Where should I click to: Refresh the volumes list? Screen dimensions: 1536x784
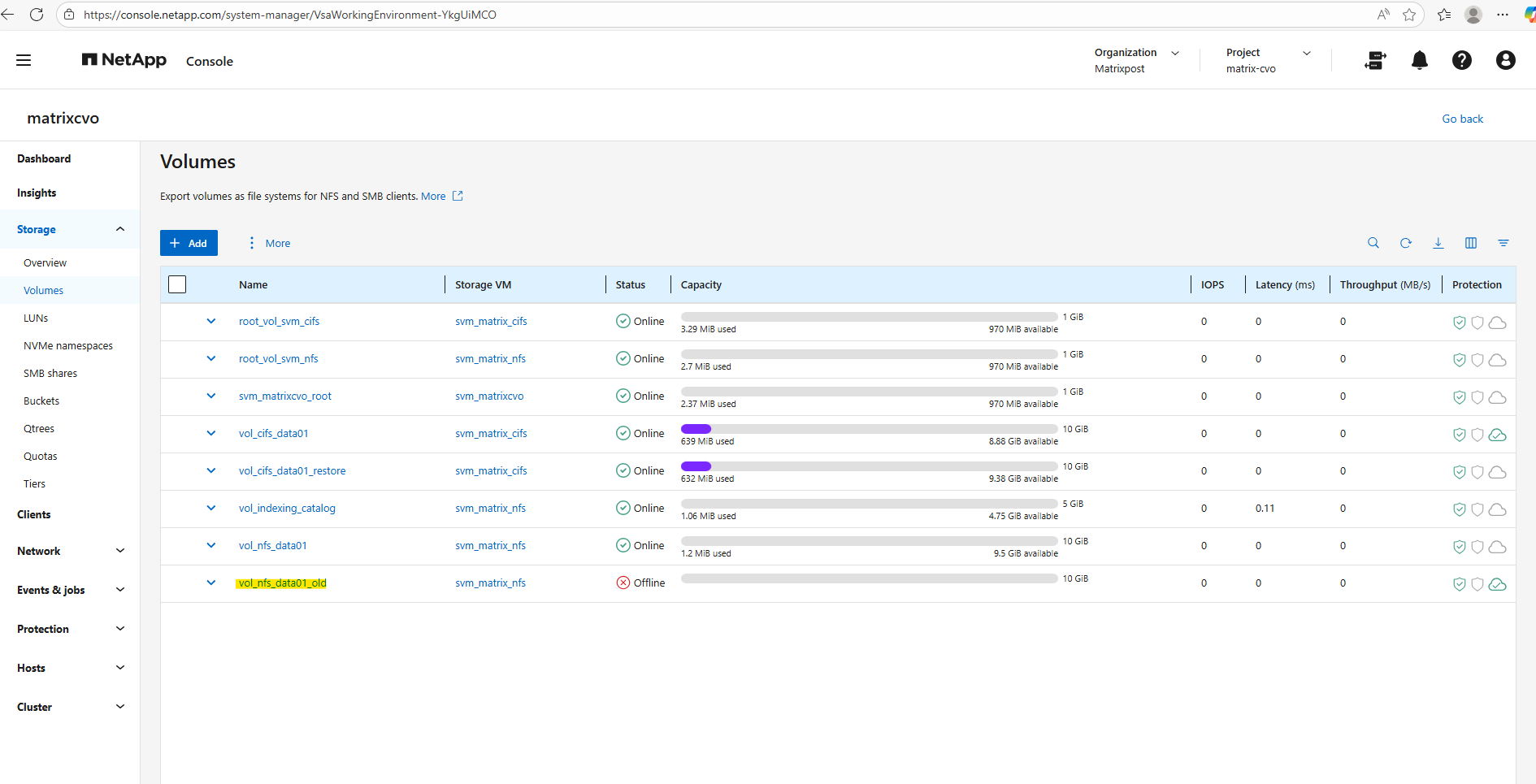(1406, 243)
